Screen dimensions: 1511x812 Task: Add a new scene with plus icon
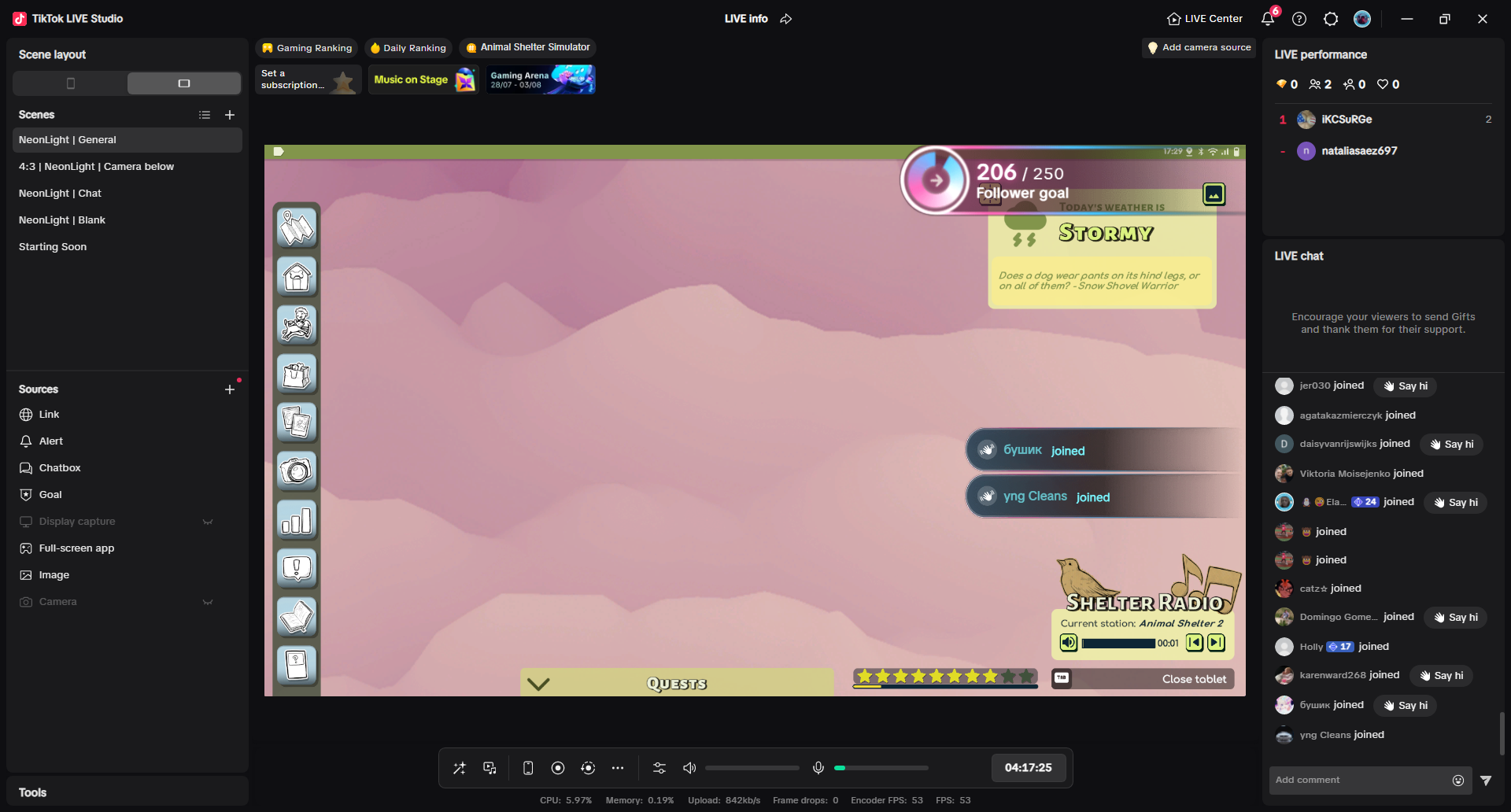pos(230,115)
